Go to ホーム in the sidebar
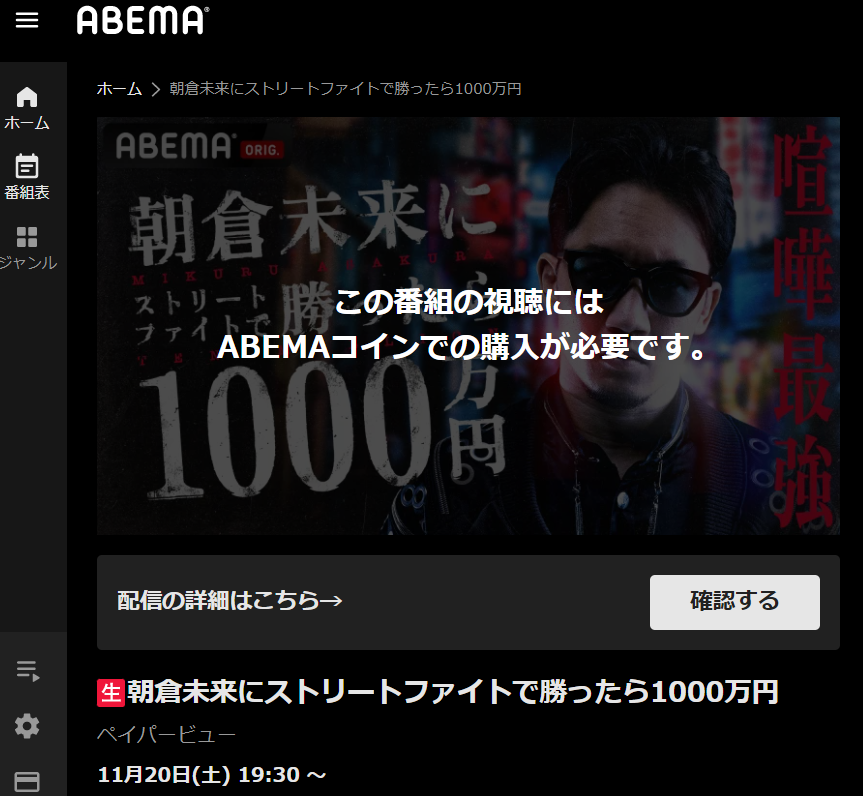This screenshot has width=863, height=796. click(x=27, y=108)
